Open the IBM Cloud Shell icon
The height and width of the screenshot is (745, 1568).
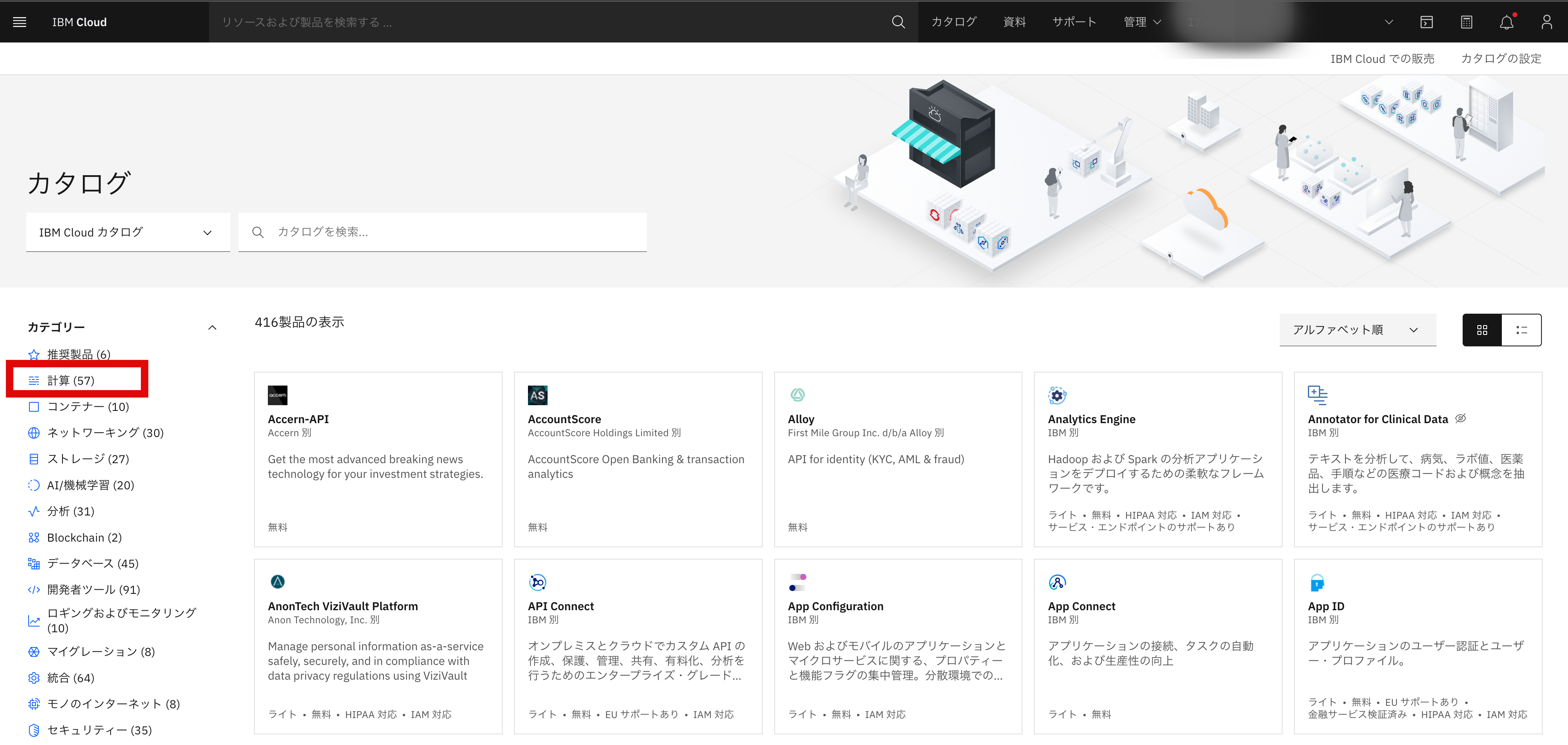click(1426, 22)
